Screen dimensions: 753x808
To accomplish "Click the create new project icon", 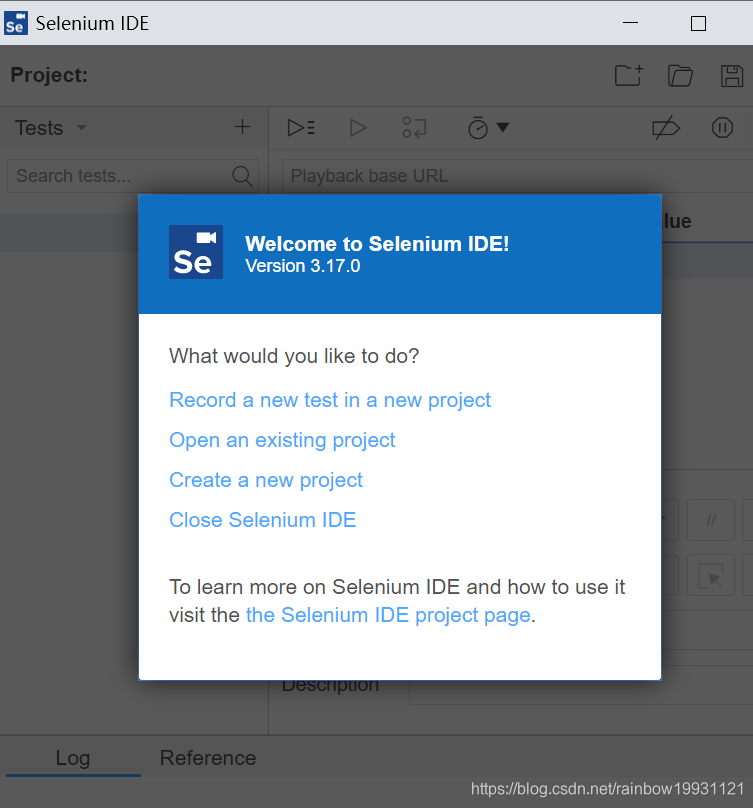I will click(629, 75).
